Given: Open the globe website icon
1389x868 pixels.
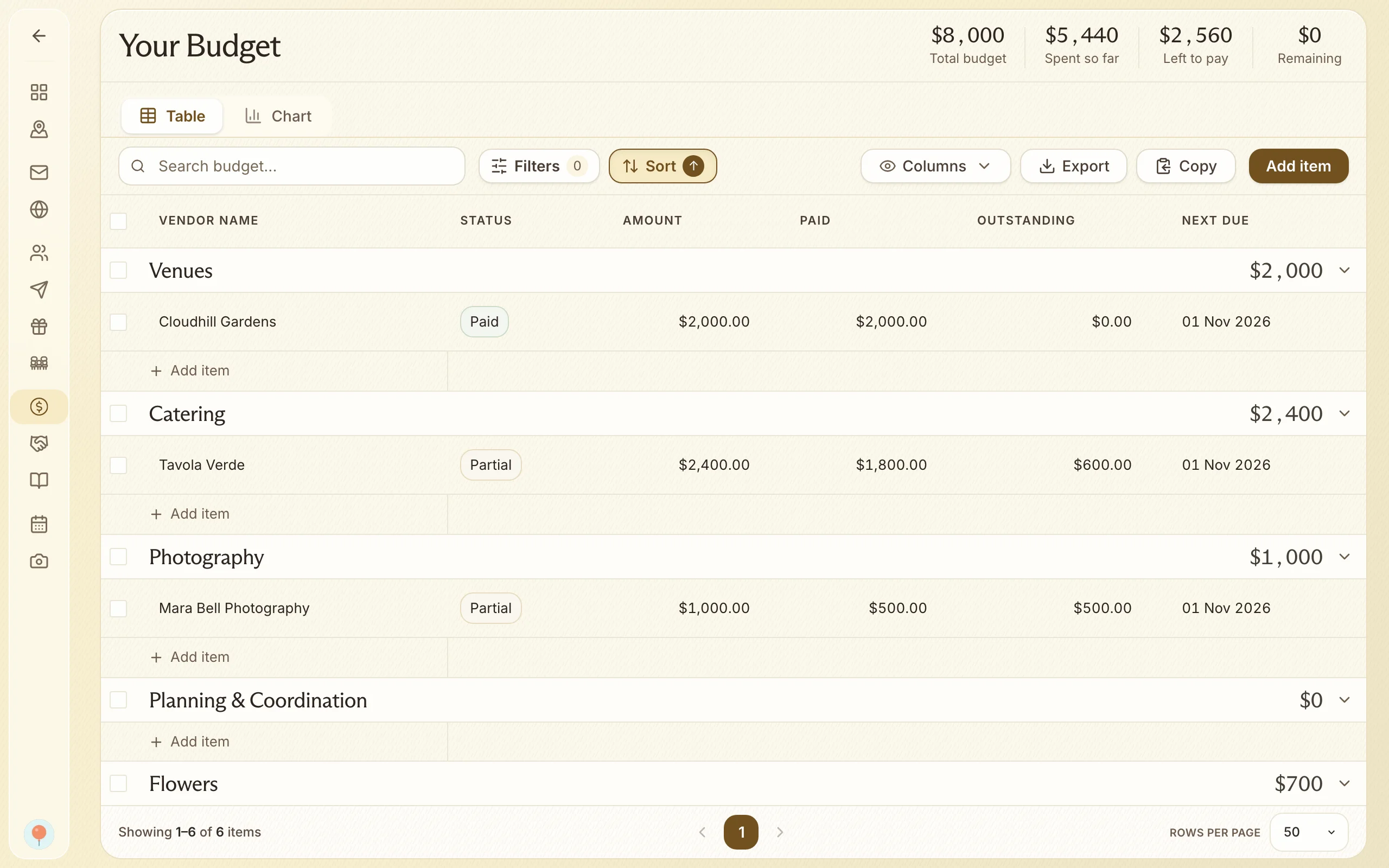Looking at the screenshot, I should 39,209.
